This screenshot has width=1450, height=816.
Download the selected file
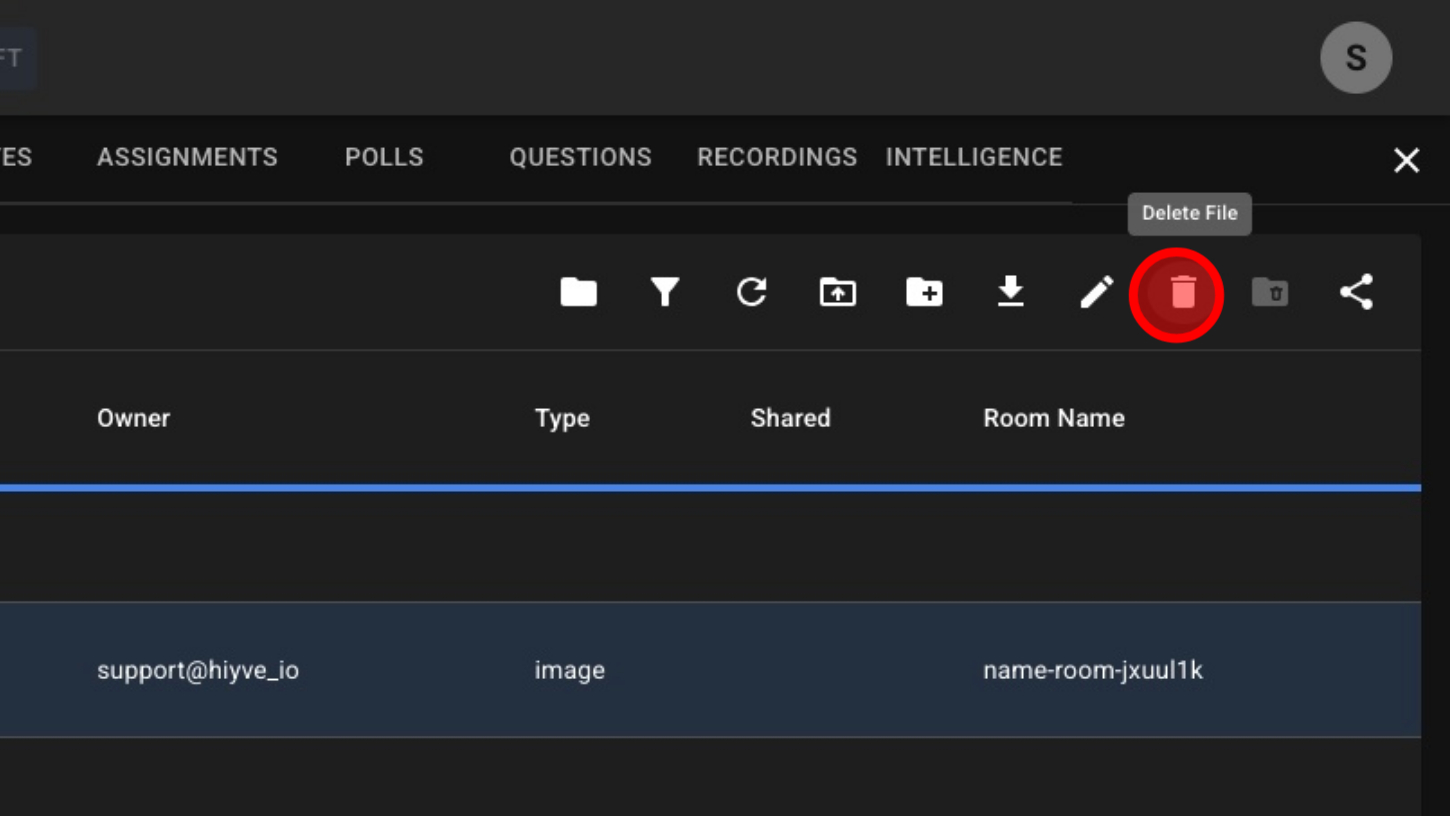pos(1010,292)
